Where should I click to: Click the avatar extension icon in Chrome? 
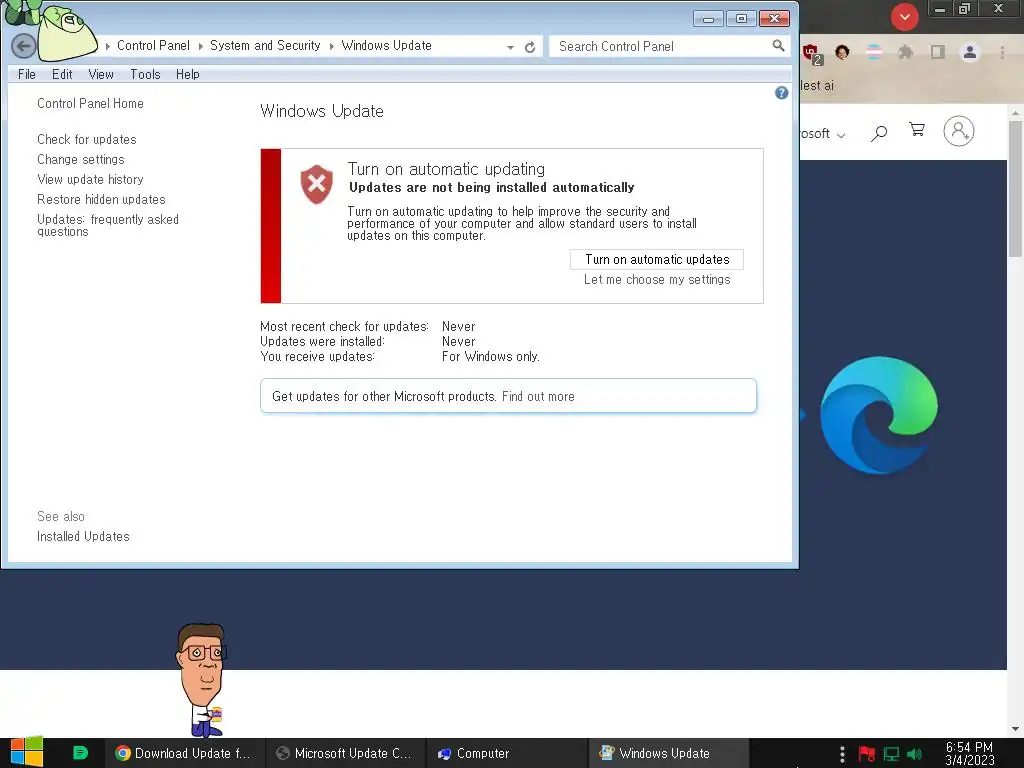coord(842,52)
